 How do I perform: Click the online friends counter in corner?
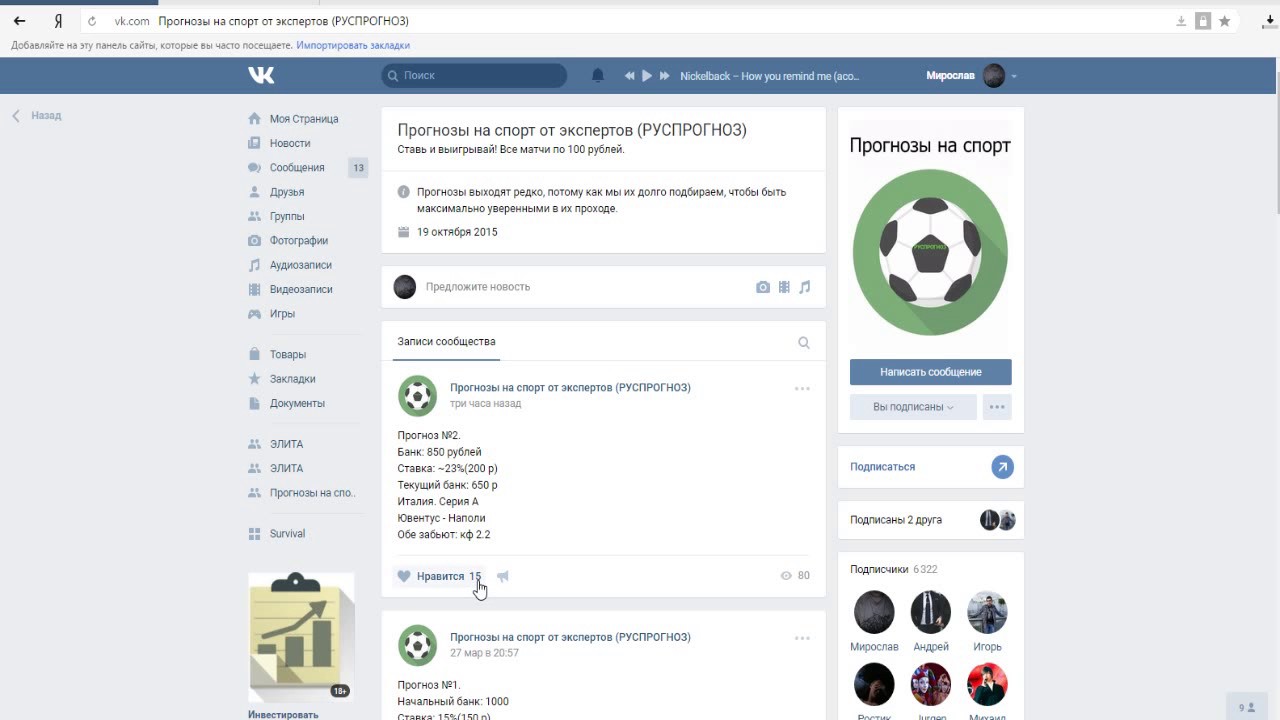pos(1247,707)
